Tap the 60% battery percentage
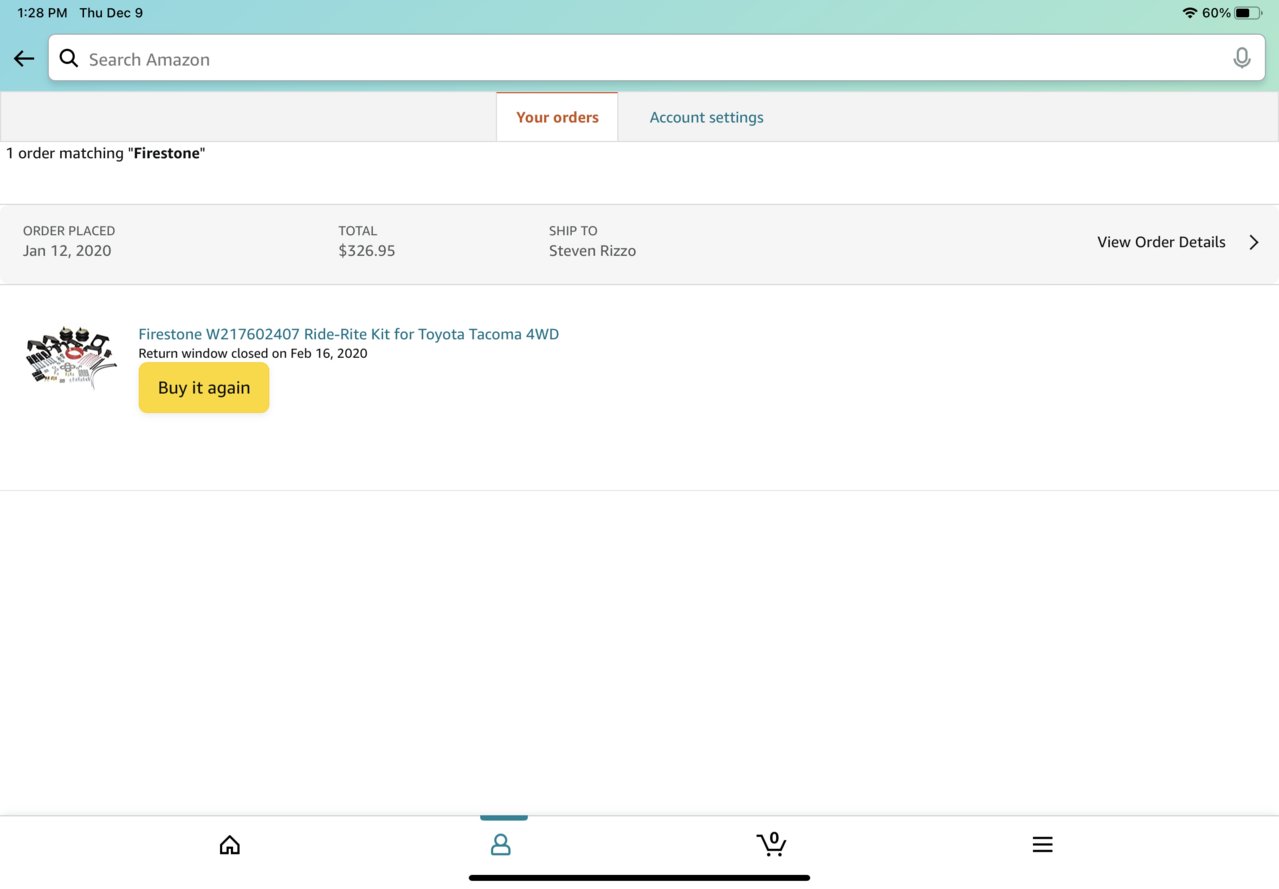Screen dimensions: 1279x889 coord(1216,13)
